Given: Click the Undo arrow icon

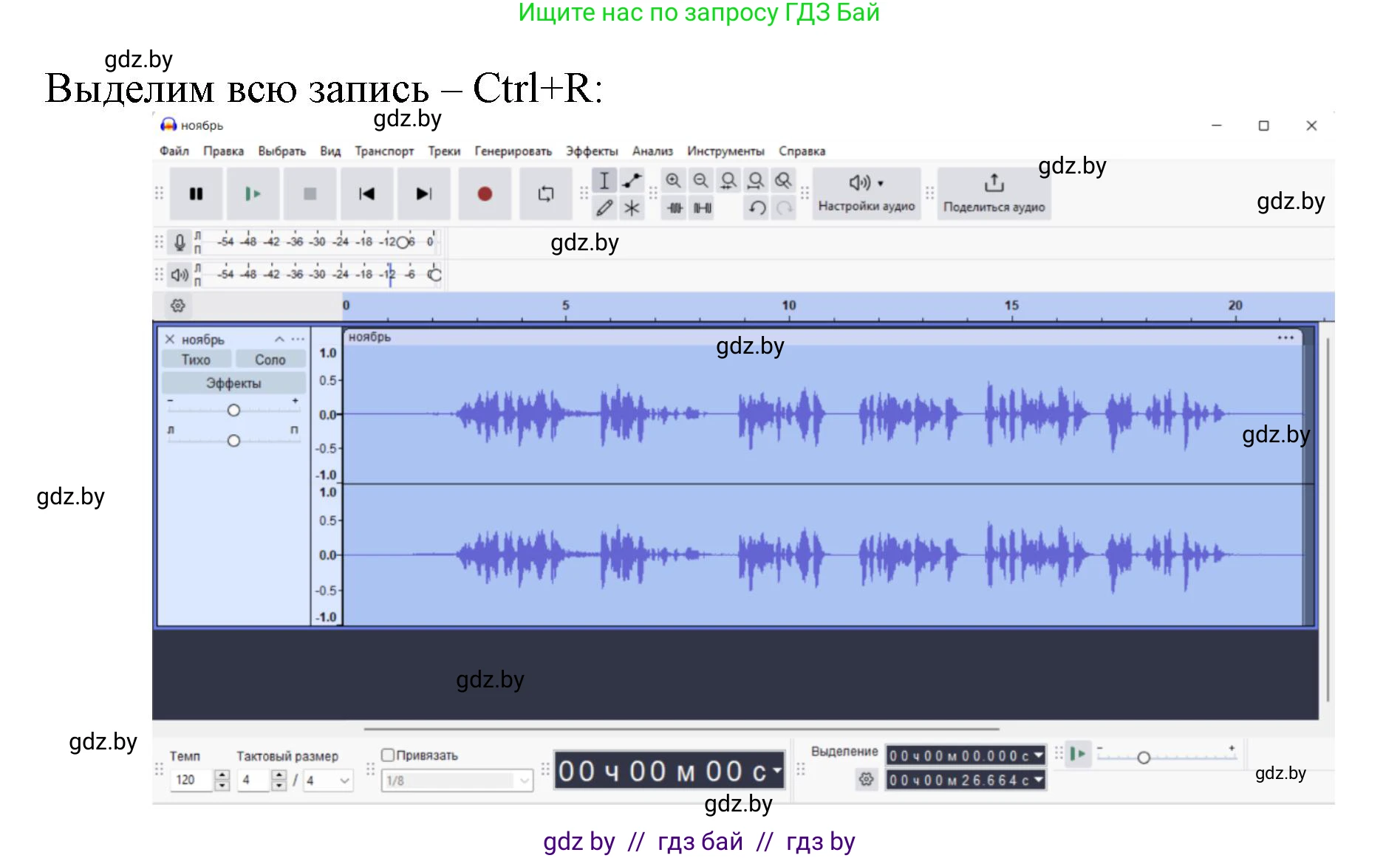Looking at the screenshot, I should 757,208.
